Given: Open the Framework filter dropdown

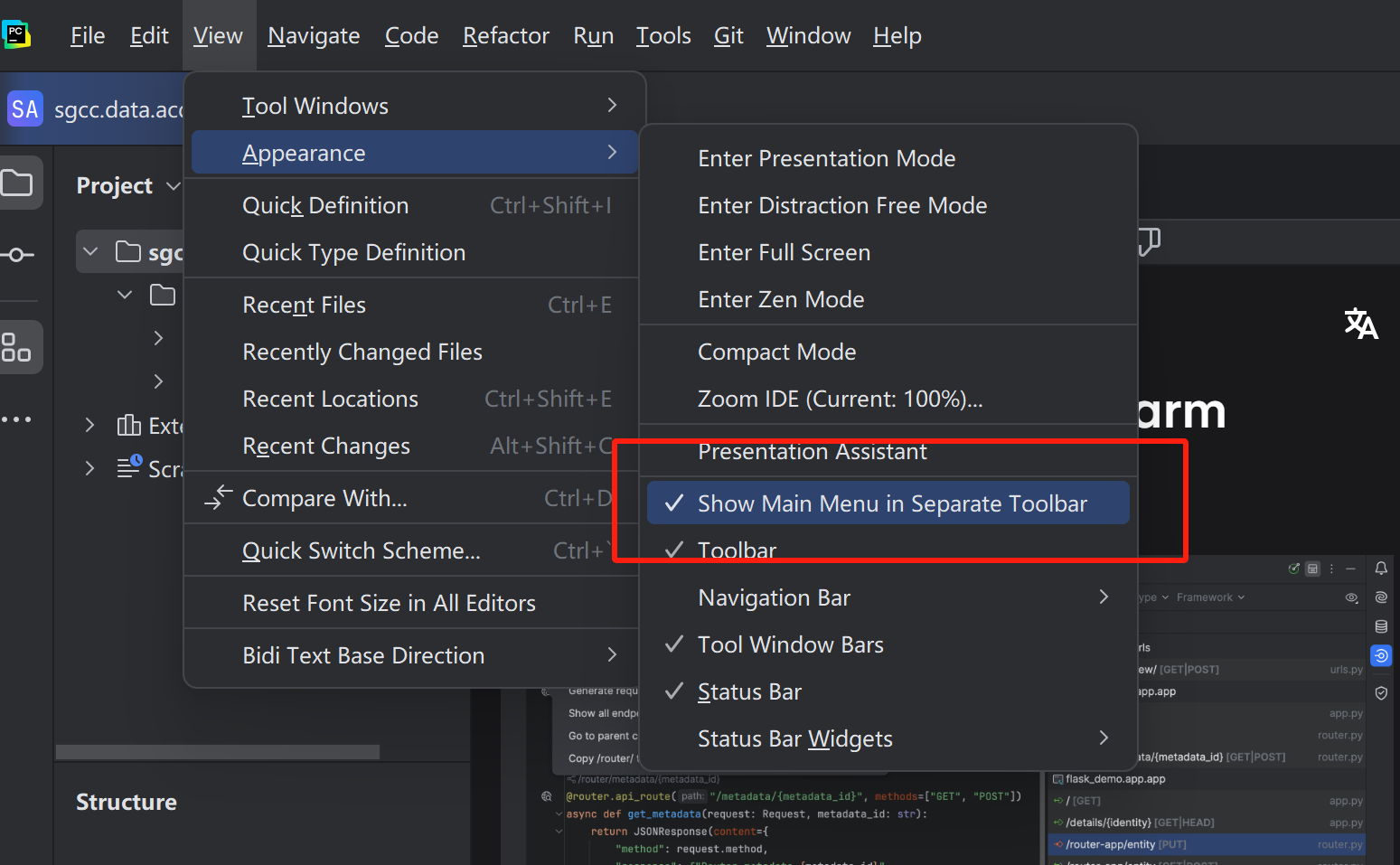Looking at the screenshot, I should click(1210, 597).
